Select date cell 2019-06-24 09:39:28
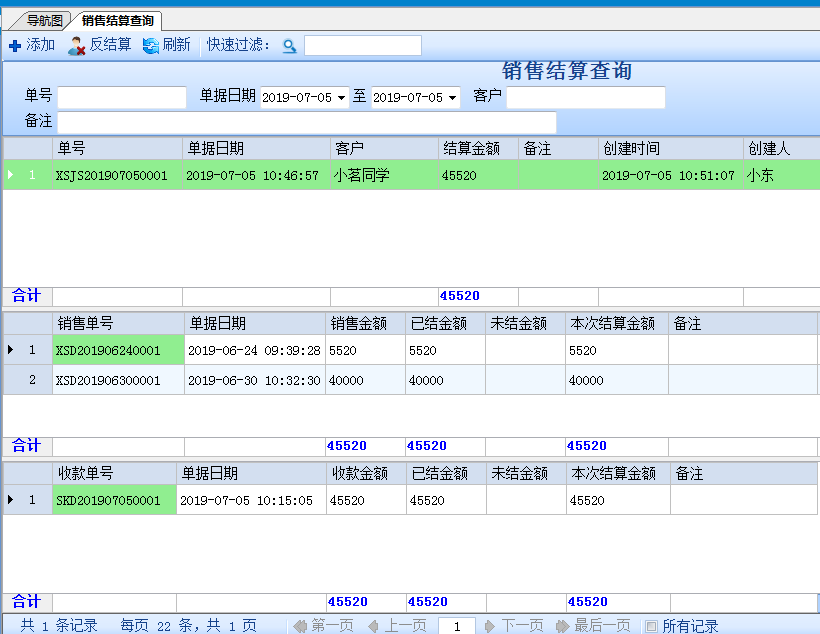The image size is (820, 634). tap(255, 350)
